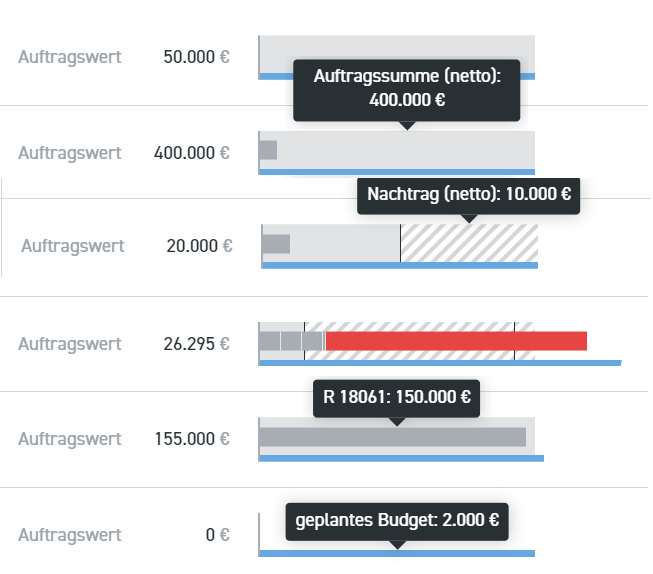Click the 26.295 € amount value

pos(196,344)
